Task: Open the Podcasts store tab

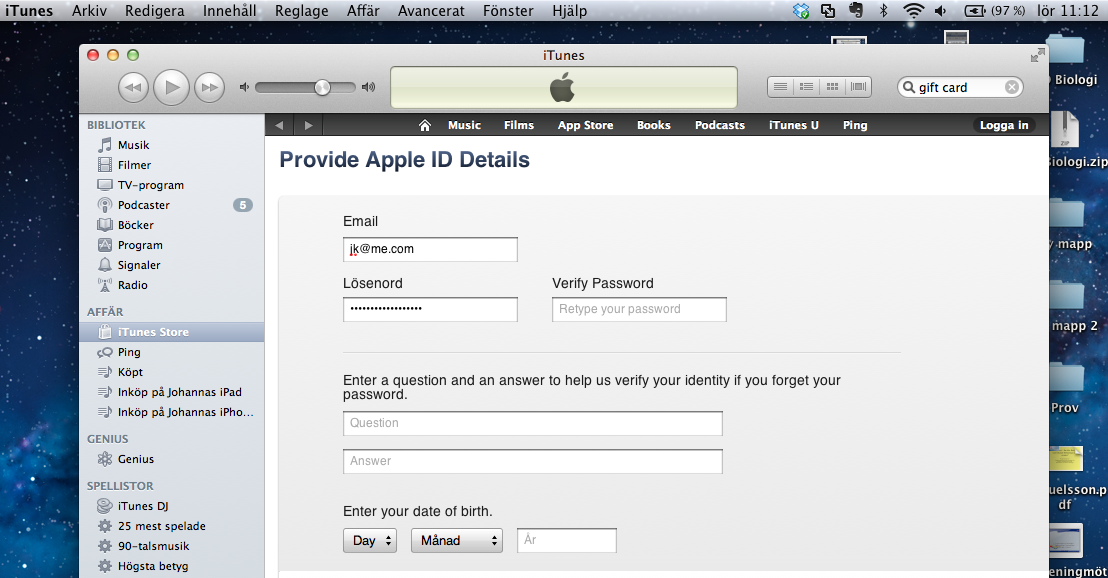Action: tap(719, 125)
